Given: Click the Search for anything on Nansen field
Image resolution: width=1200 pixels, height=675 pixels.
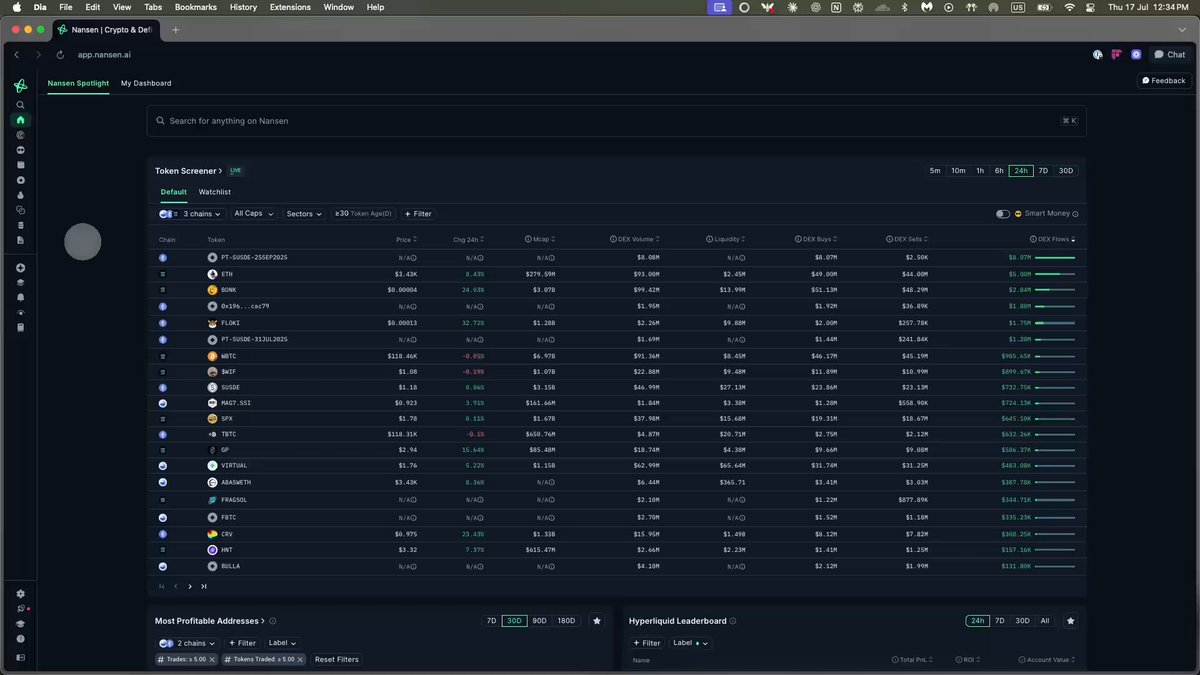Looking at the screenshot, I should (616, 121).
